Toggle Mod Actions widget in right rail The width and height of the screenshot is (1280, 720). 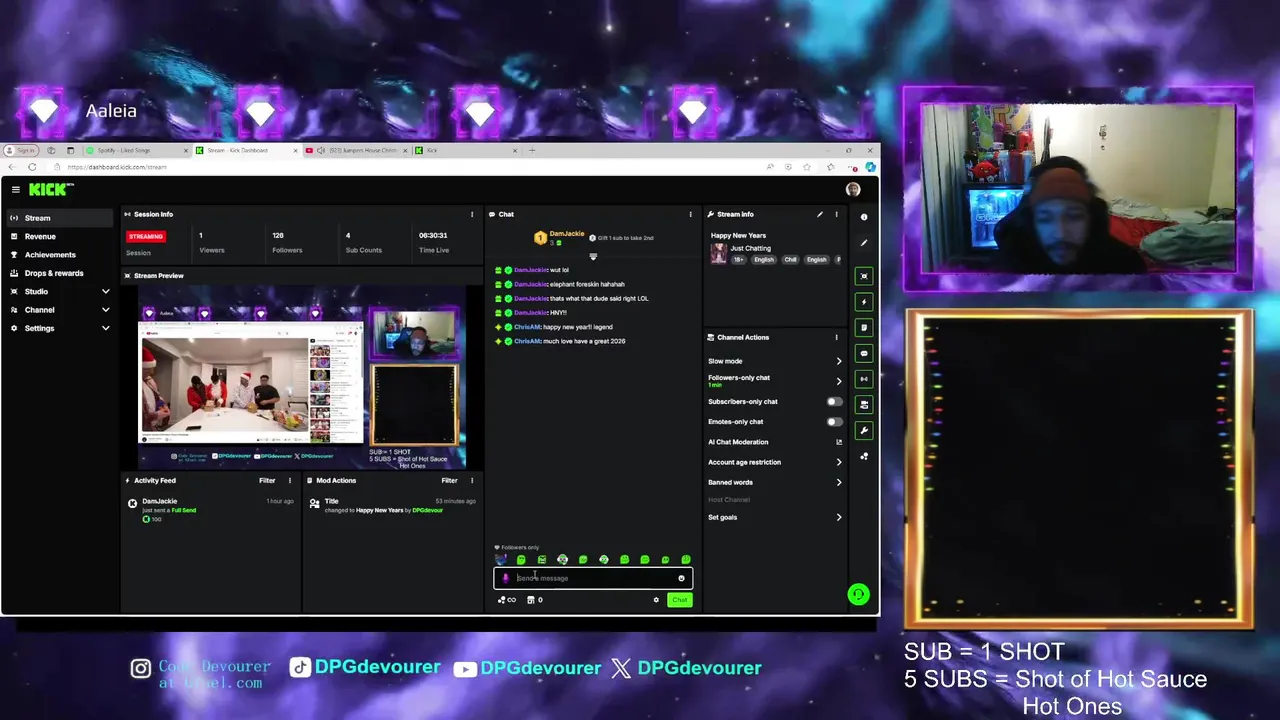pos(865,405)
